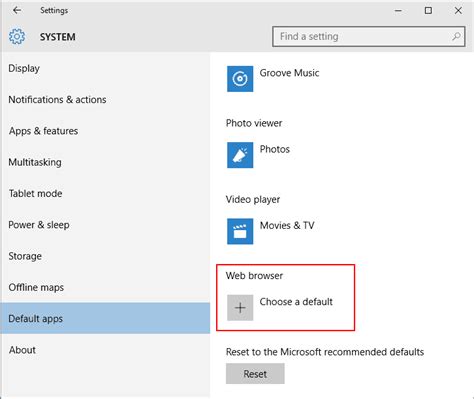Click the Groove Music label

pos(289,73)
